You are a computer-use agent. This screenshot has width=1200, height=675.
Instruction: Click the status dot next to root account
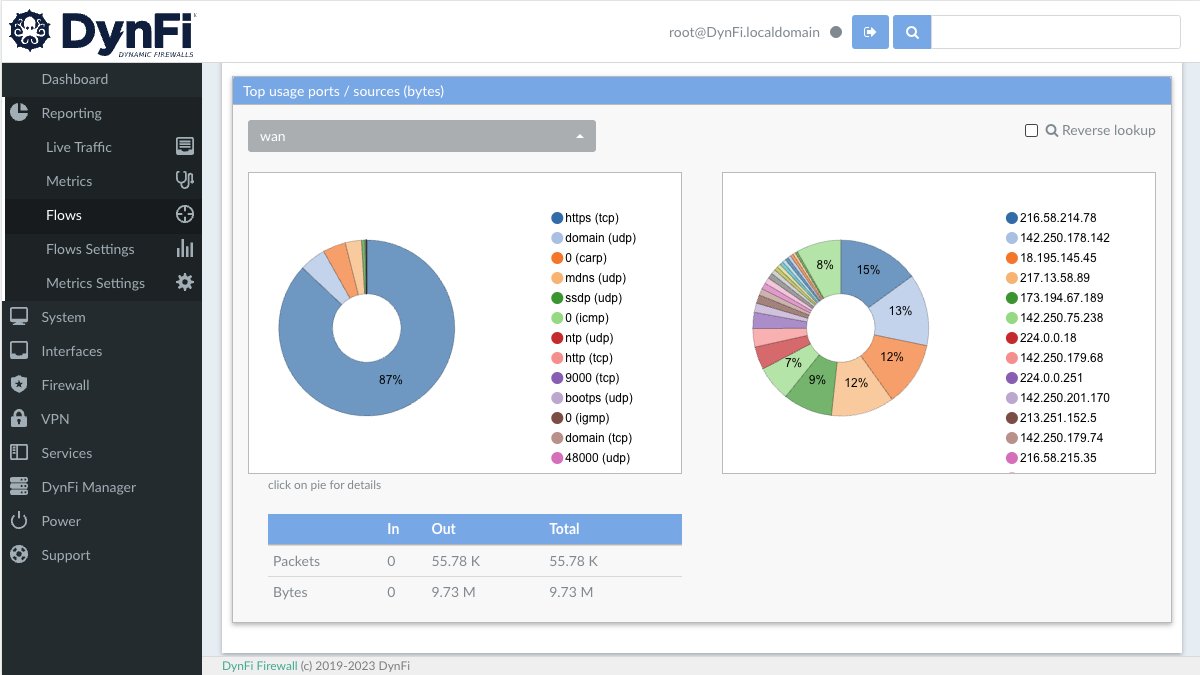coord(835,32)
